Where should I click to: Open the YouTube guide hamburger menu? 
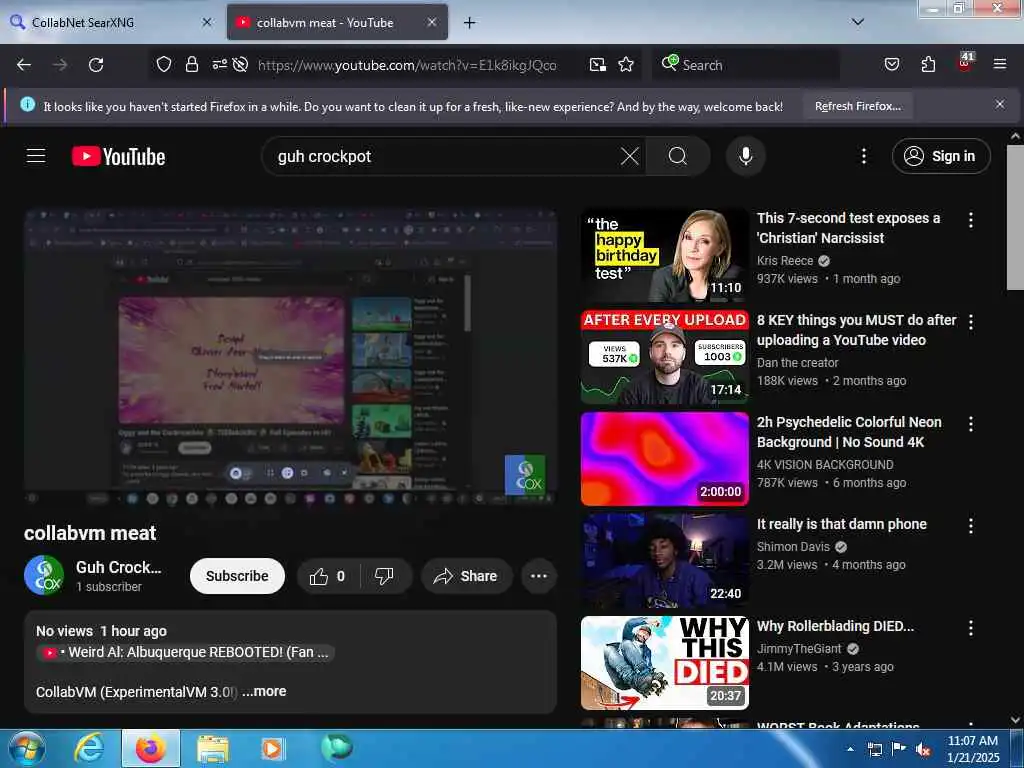36,156
